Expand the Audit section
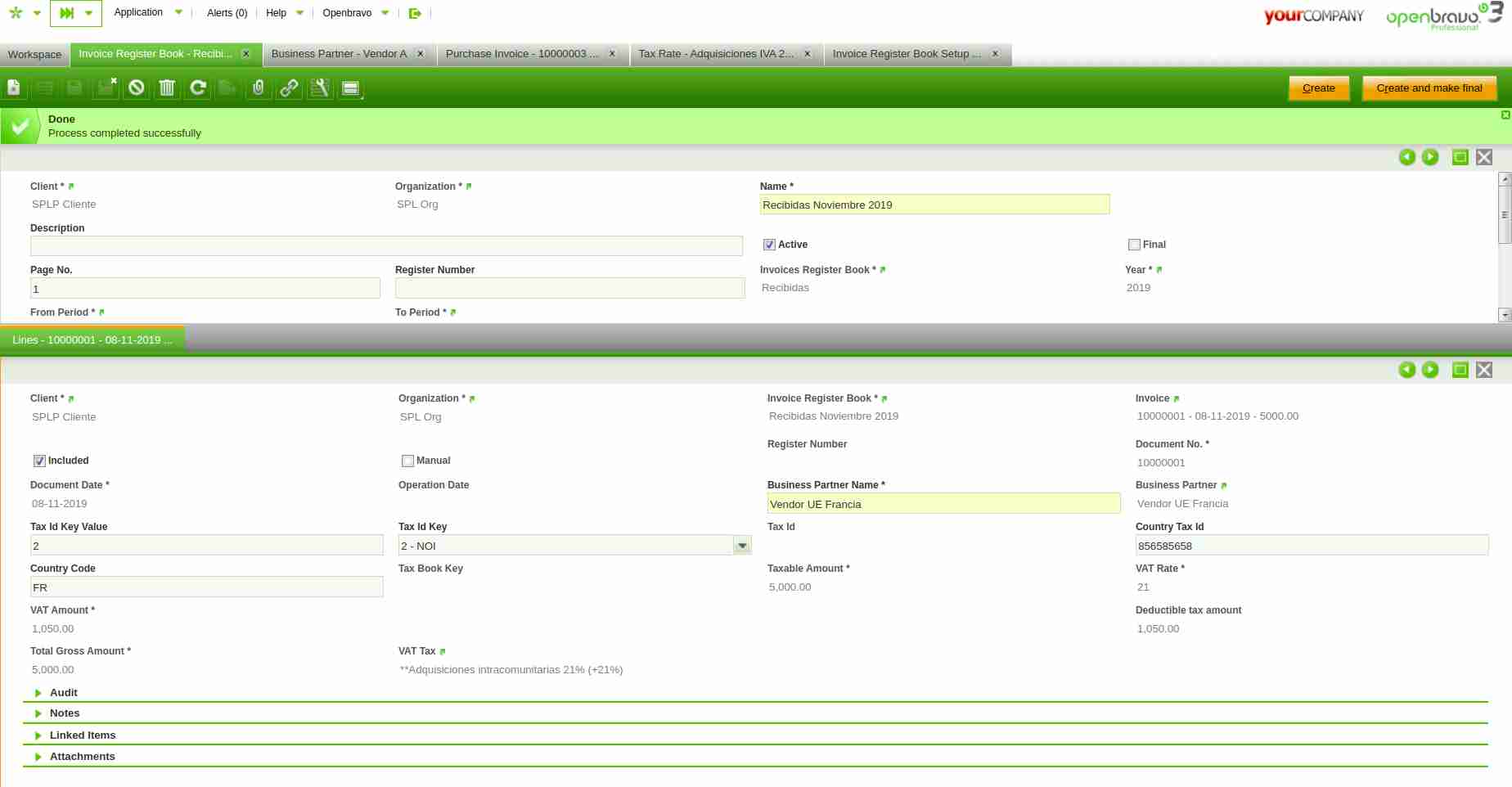The height and width of the screenshot is (787, 1512). click(x=64, y=693)
